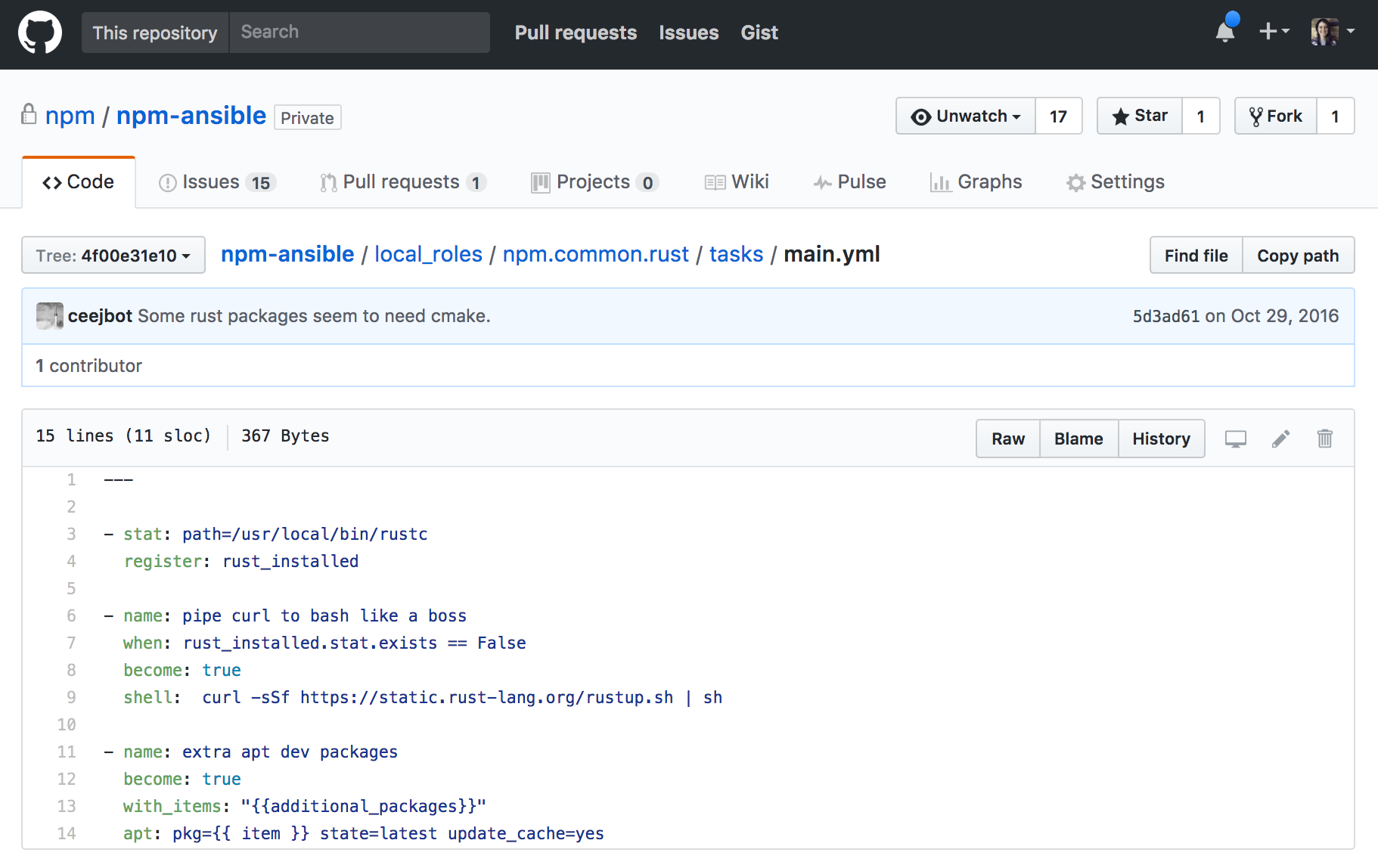Click line number 14
The image size is (1378, 868).
67,833
